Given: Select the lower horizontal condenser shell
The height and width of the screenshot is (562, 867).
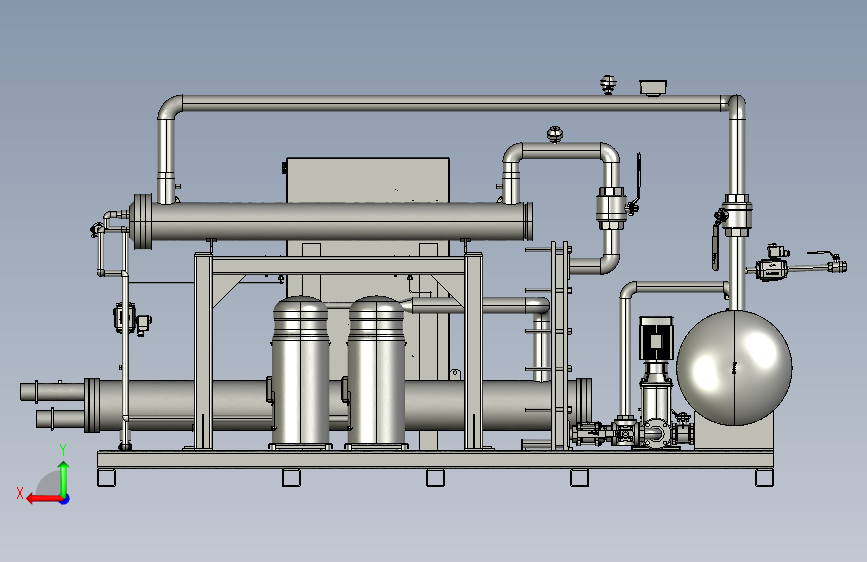Looking at the screenshot, I should tap(337, 405).
